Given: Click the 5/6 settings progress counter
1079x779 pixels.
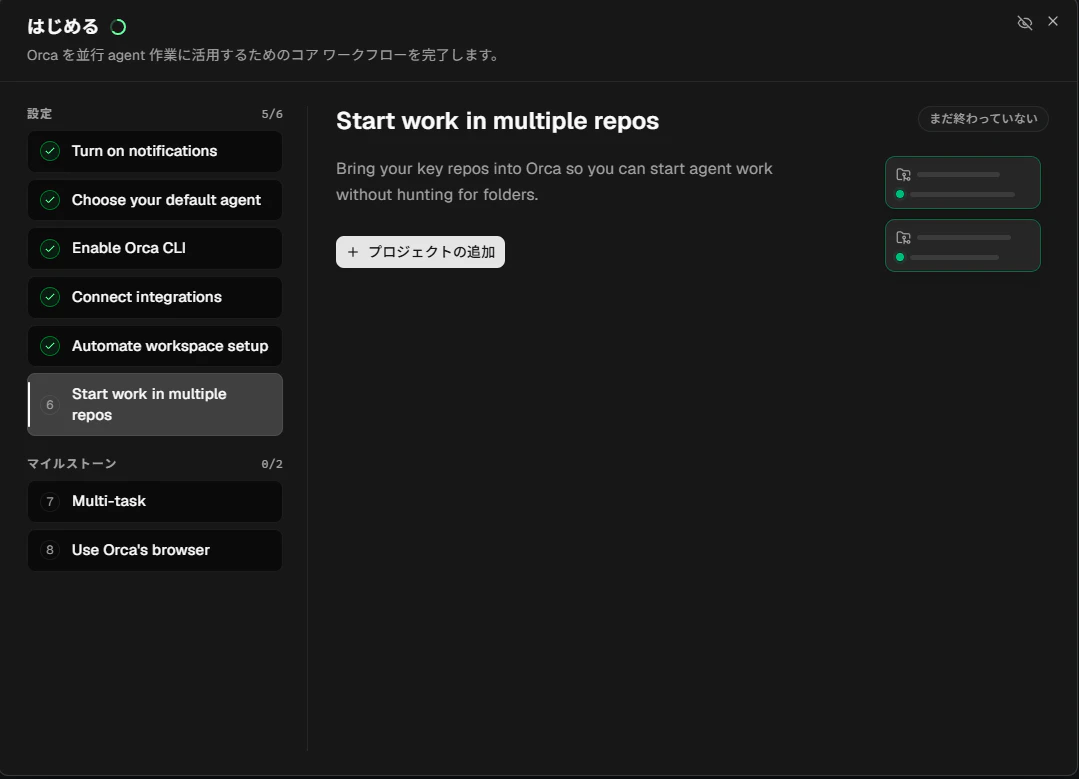Looking at the screenshot, I should tap(272, 114).
